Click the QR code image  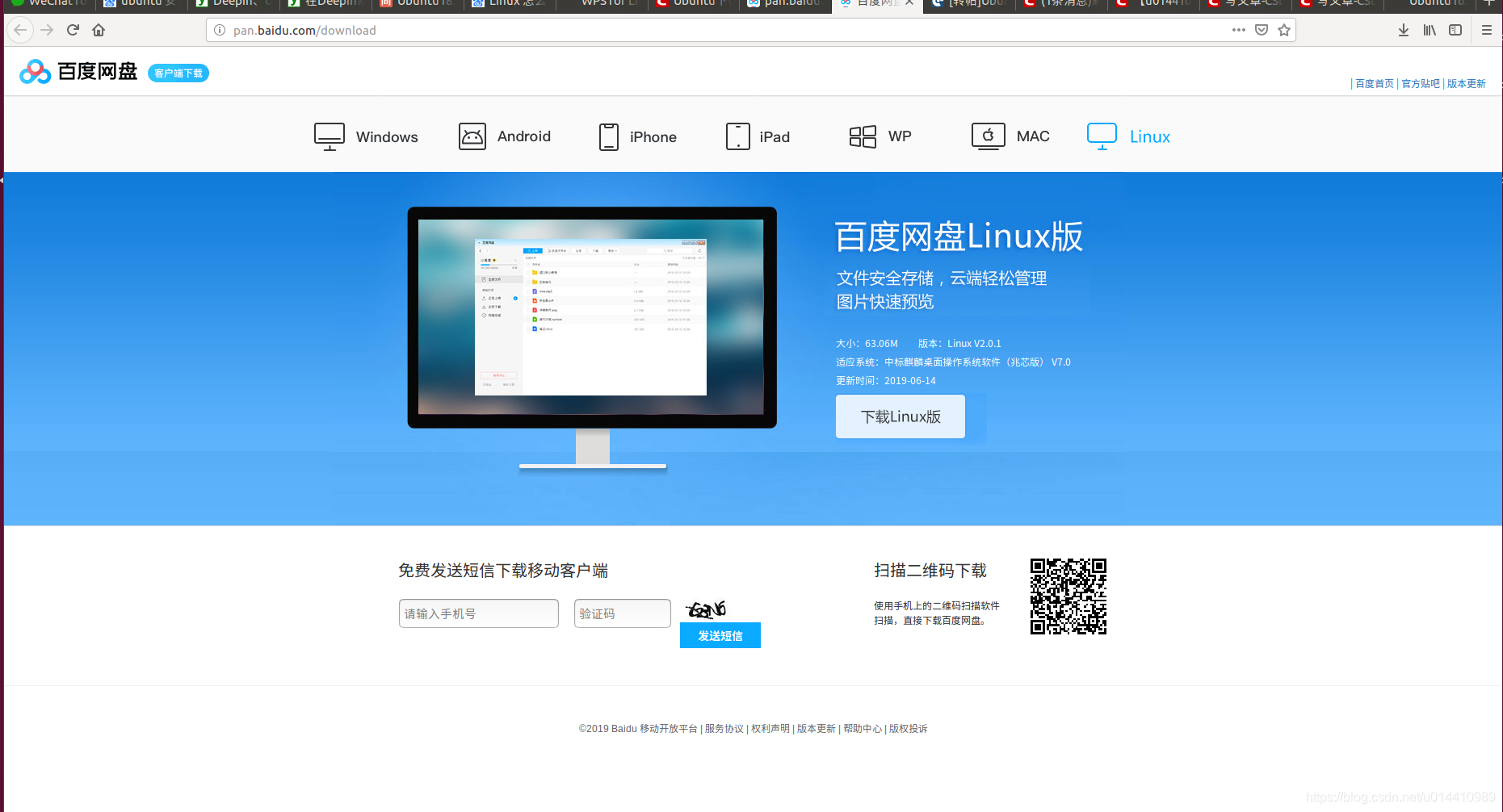coord(1068,596)
